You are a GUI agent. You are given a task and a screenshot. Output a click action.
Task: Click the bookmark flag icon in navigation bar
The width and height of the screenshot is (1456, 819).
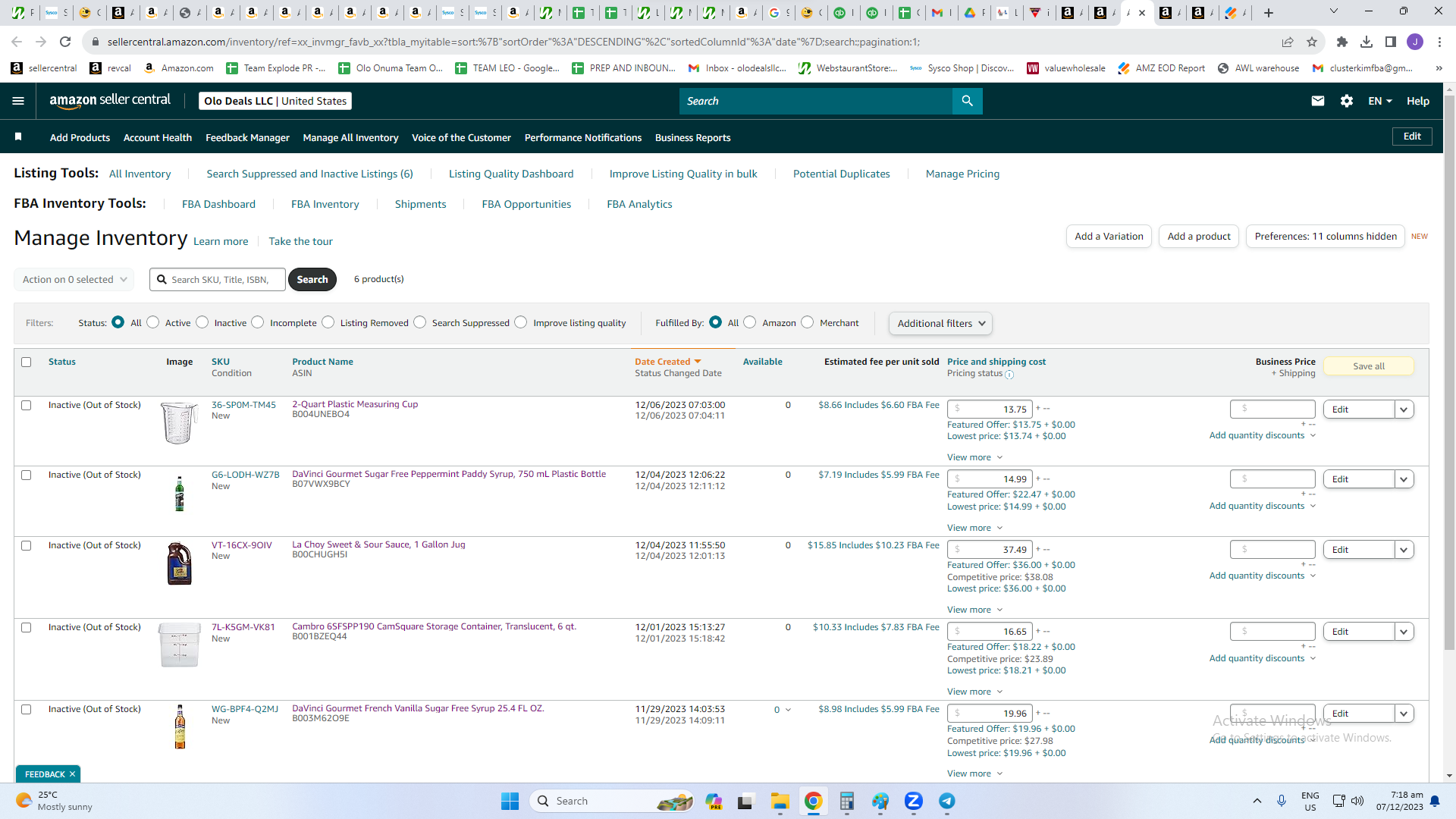point(18,136)
